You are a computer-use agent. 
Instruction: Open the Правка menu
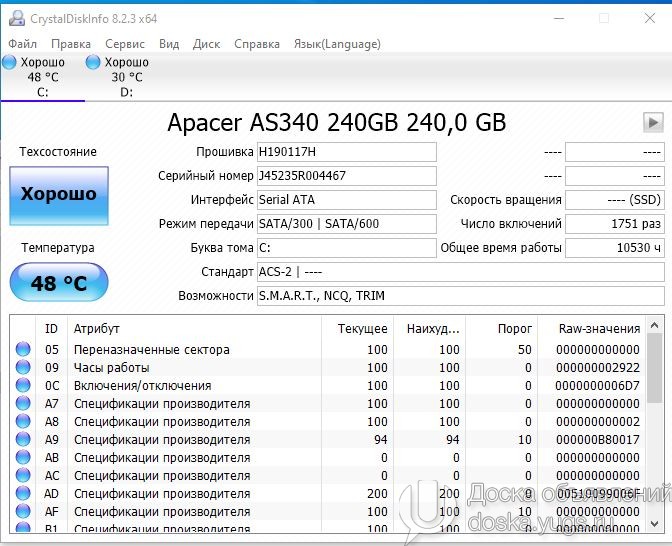pyautogui.click(x=71, y=44)
